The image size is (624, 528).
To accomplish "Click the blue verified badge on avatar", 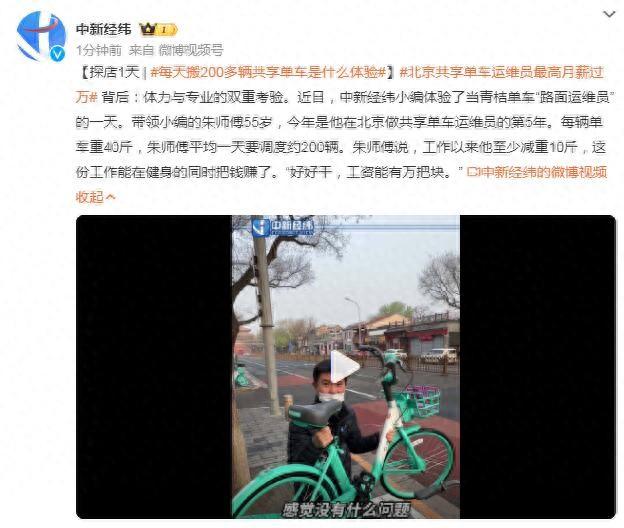I will [57, 53].
